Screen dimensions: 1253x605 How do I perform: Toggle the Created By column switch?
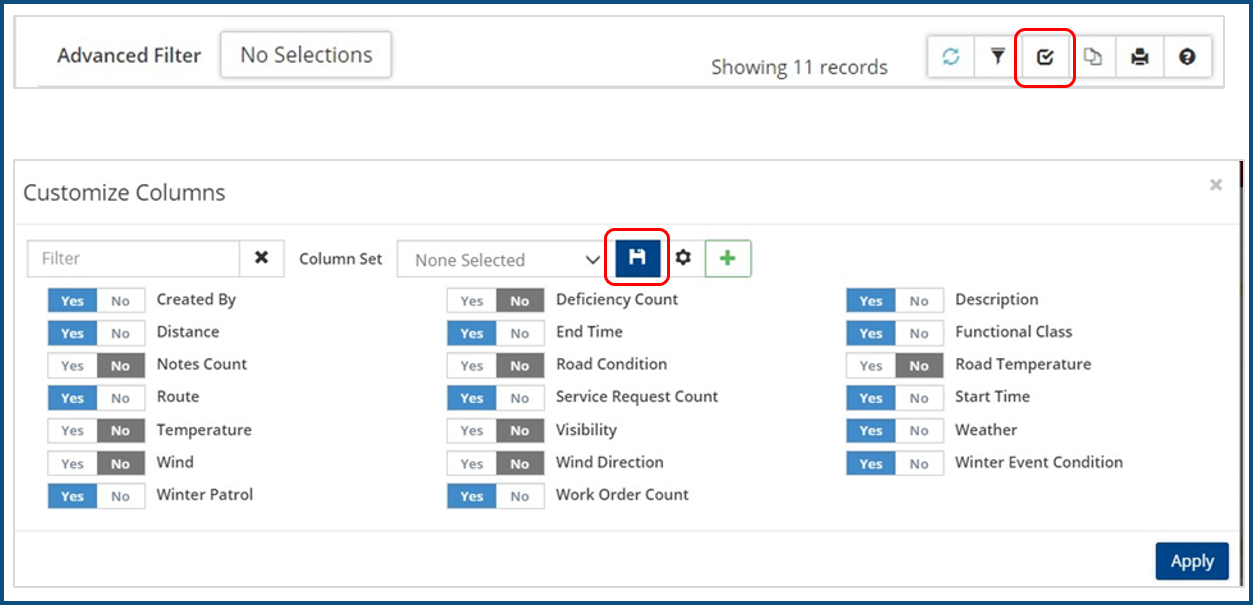(x=96, y=300)
